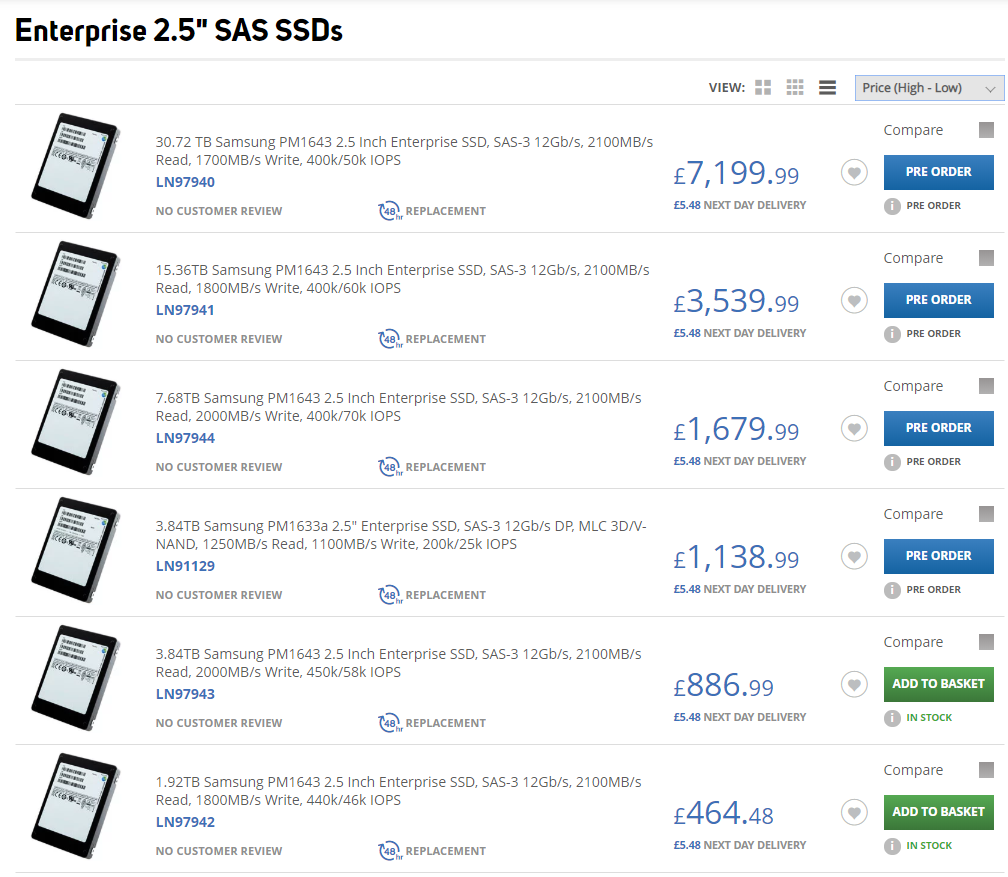Add the £886.99 SSD to basket
1008x877 pixels.
(939, 684)
